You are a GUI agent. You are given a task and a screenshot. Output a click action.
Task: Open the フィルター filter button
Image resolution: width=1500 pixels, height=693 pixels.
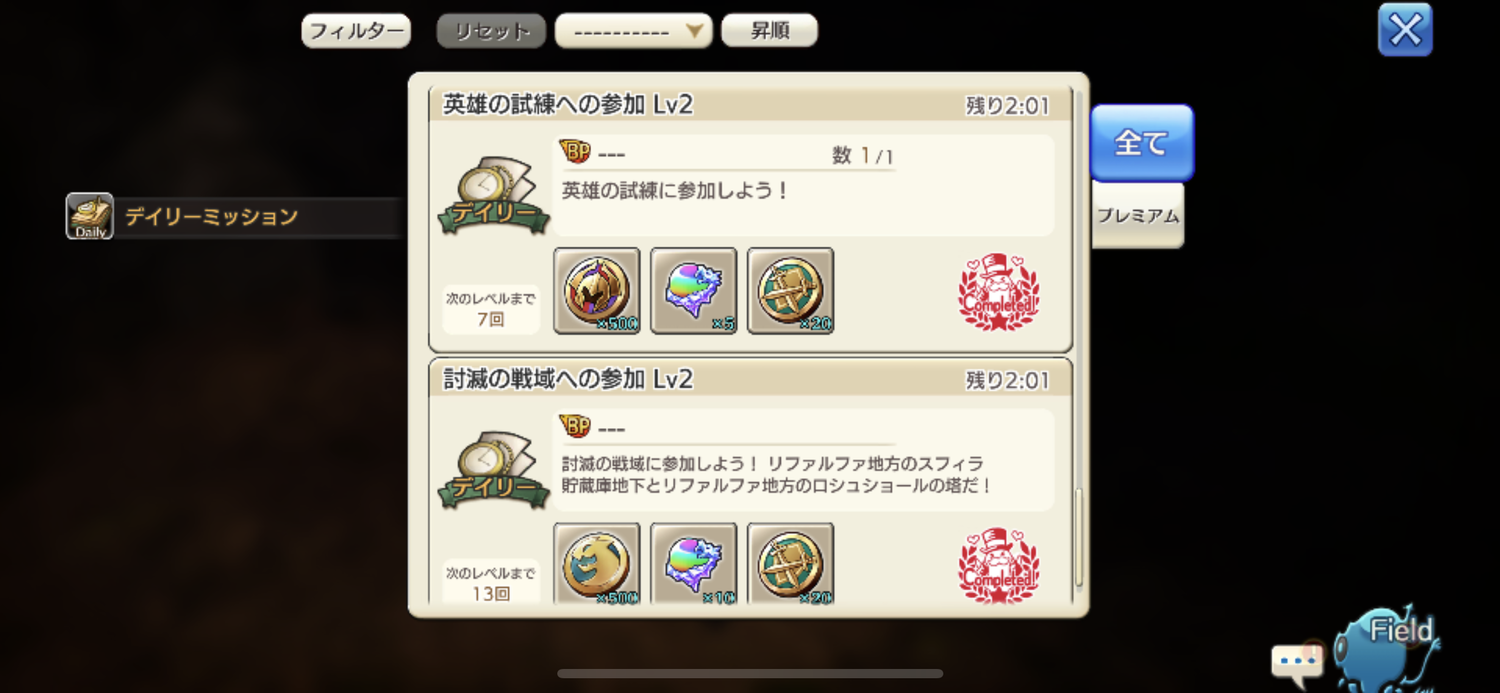click(356, 30)
